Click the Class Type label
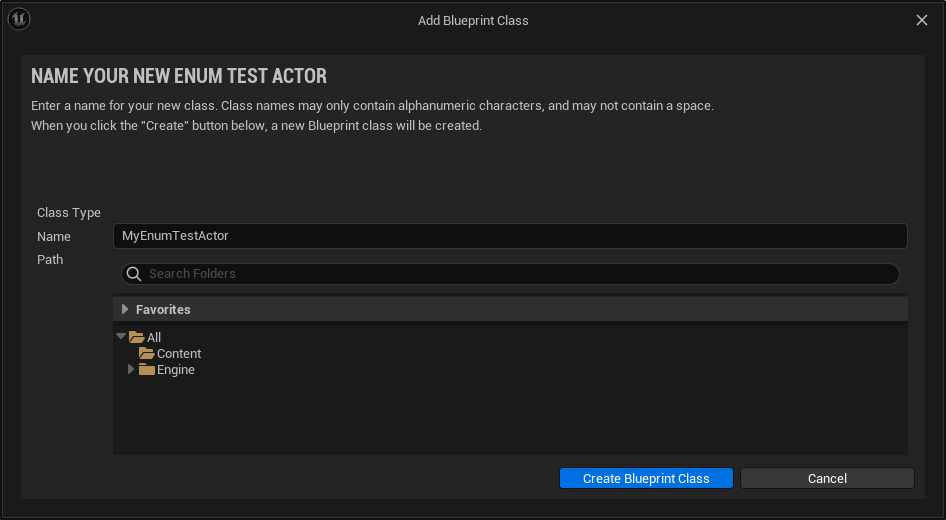 (69, 213)
